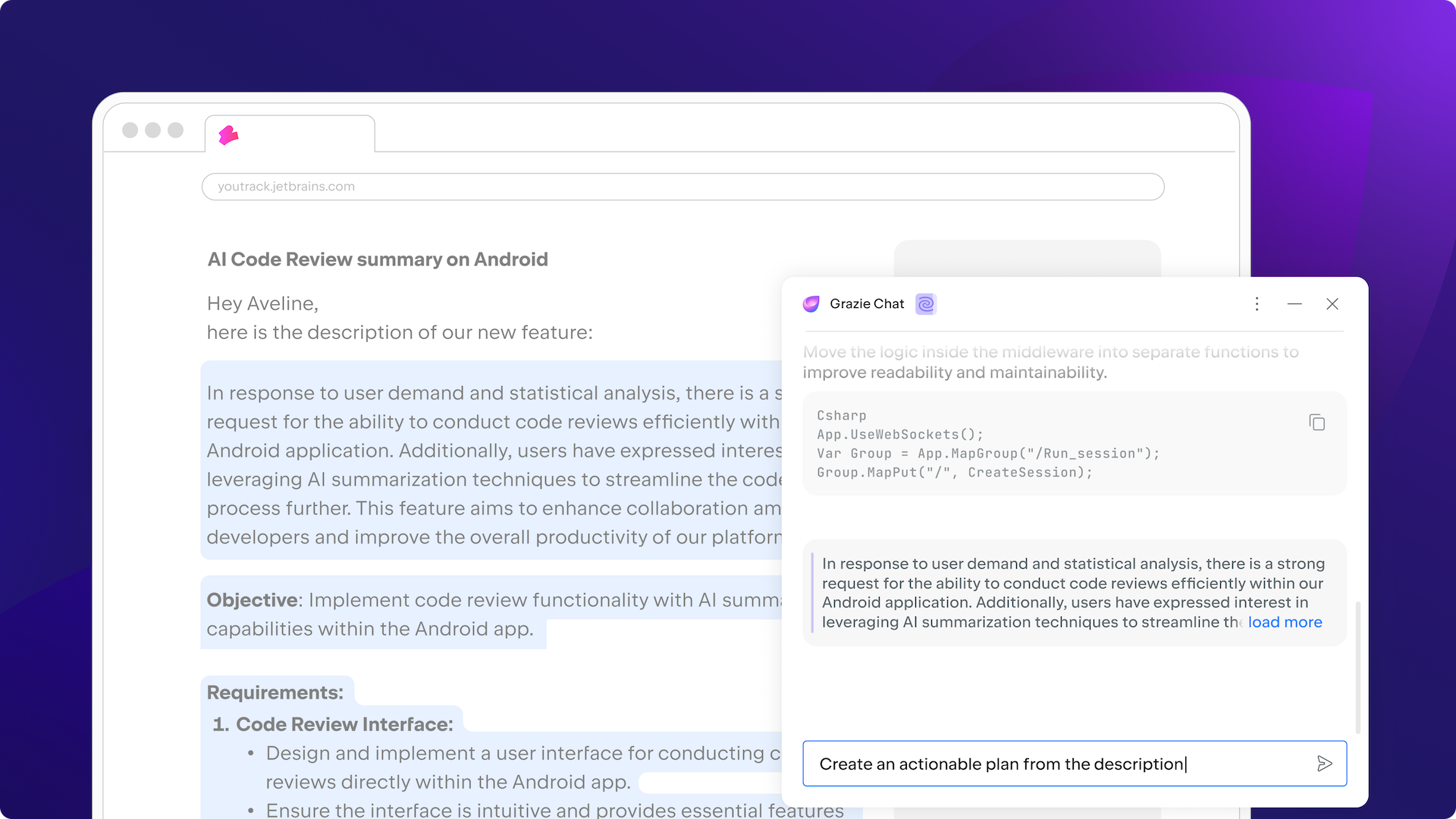The height and width of the screenshot is (819, 1456).
Task: Minimize the Grazie Chat panel
Action: coord(1294,304)
